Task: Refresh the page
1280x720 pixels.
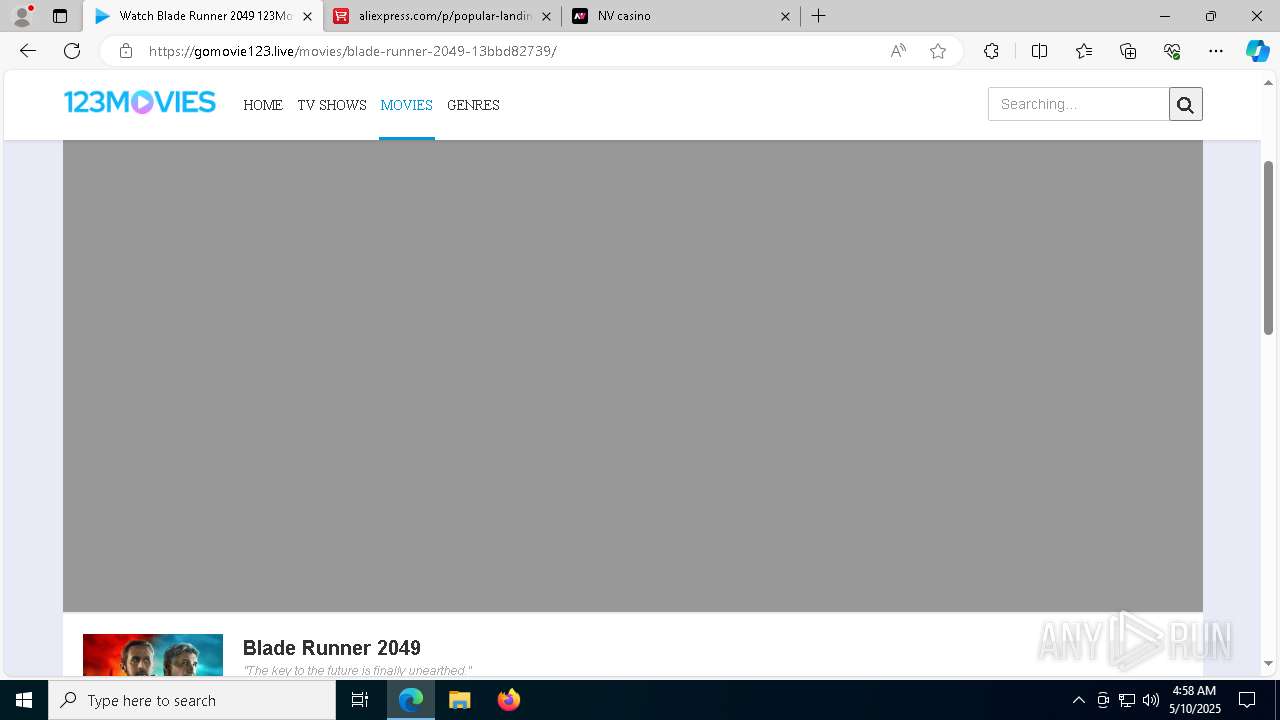Action: 72,51
